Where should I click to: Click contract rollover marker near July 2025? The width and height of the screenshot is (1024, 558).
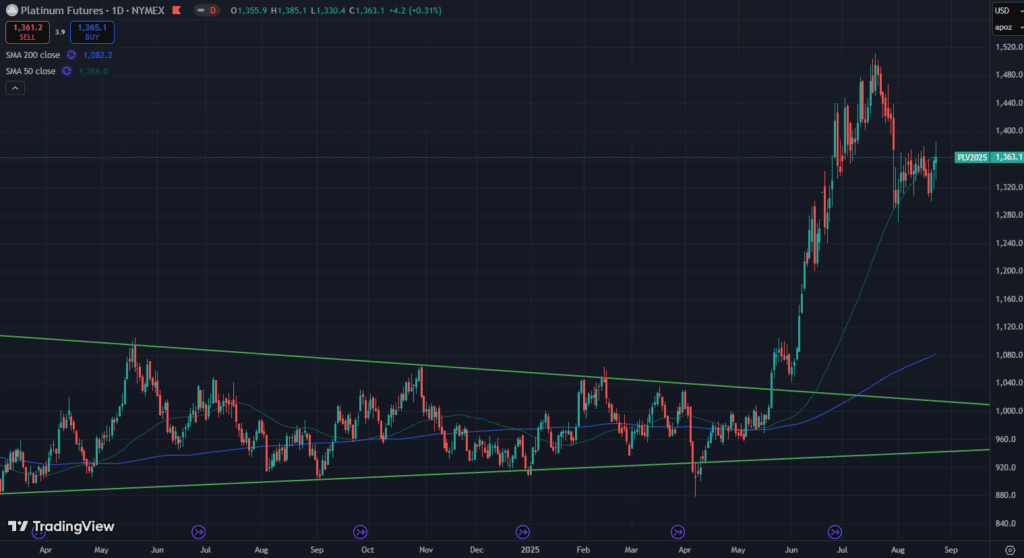(834, 532)
